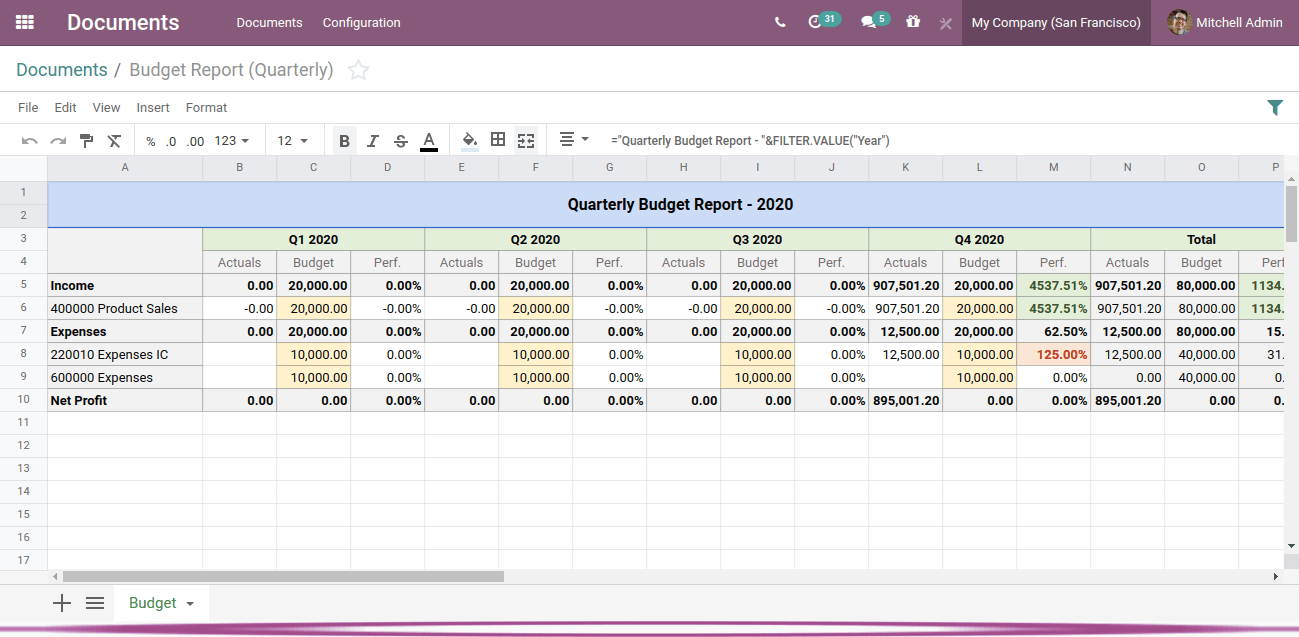Select the Total header cell
This screenshot has width=1299, height=637.
coord(1187,239)
